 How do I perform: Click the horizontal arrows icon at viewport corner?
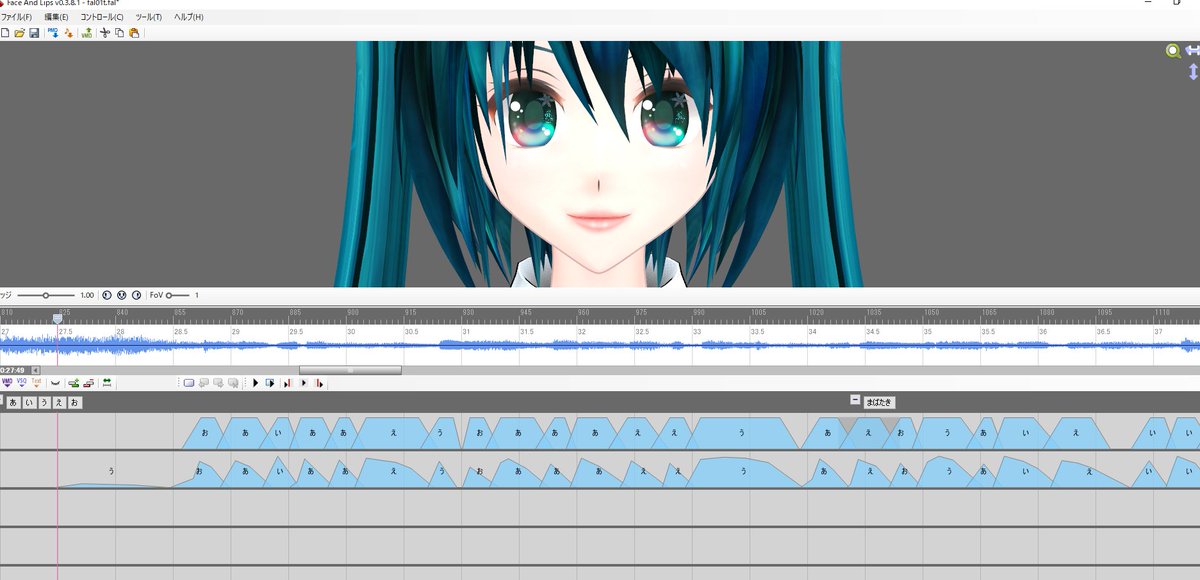pos(1192,50)
